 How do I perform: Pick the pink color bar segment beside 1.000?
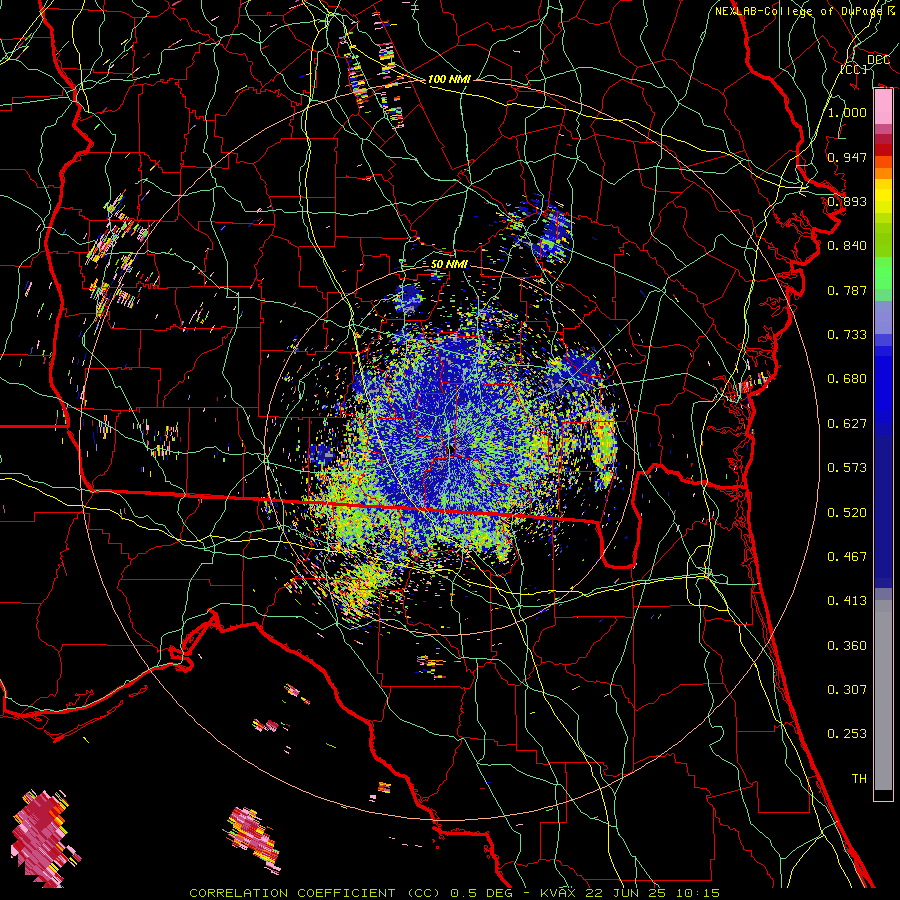(883, 107)
